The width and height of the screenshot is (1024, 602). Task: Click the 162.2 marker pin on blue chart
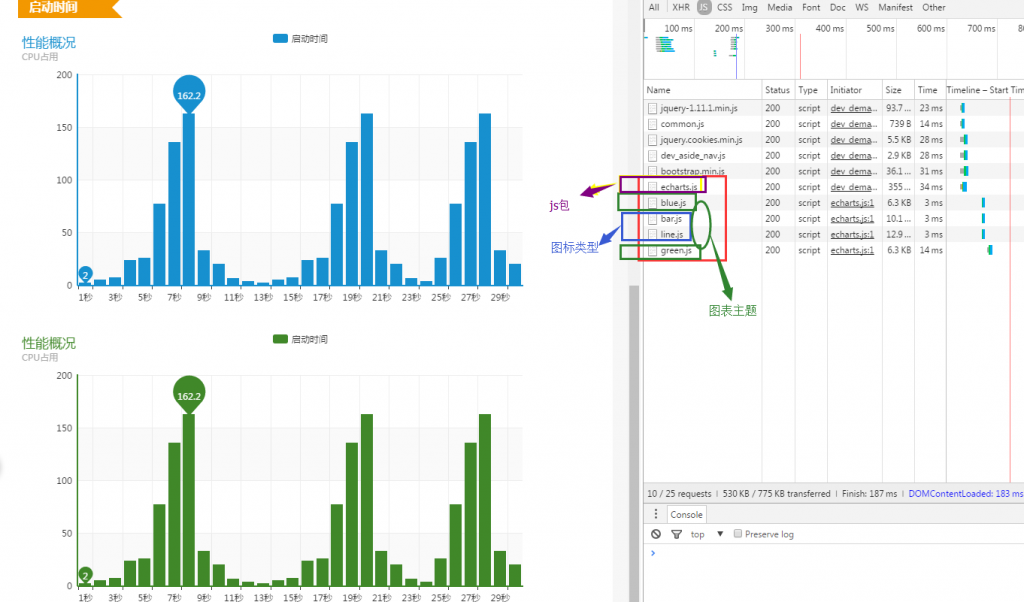(188, 94)
